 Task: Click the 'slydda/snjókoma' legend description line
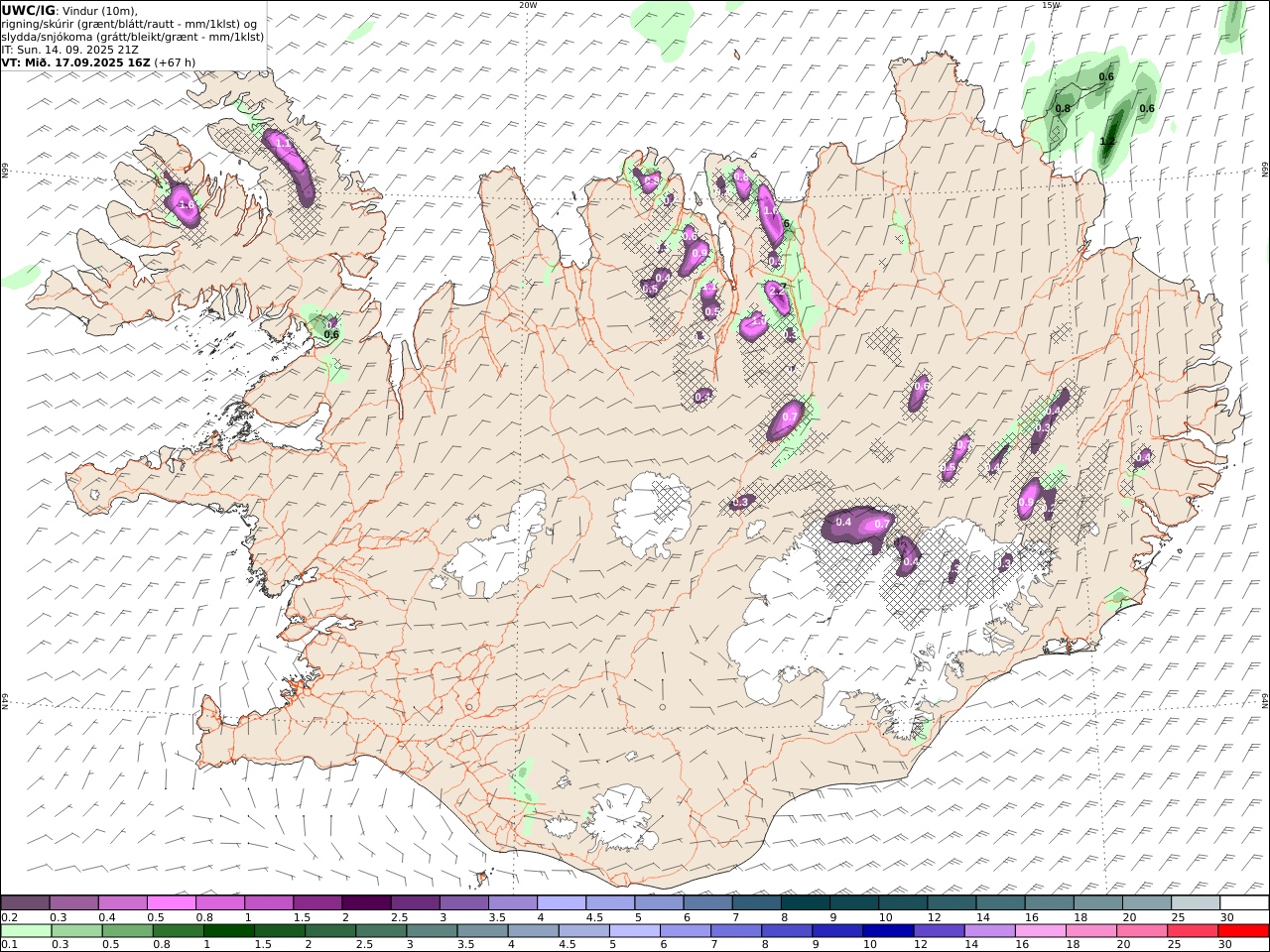pyautogui.click(x=133, y=36)
